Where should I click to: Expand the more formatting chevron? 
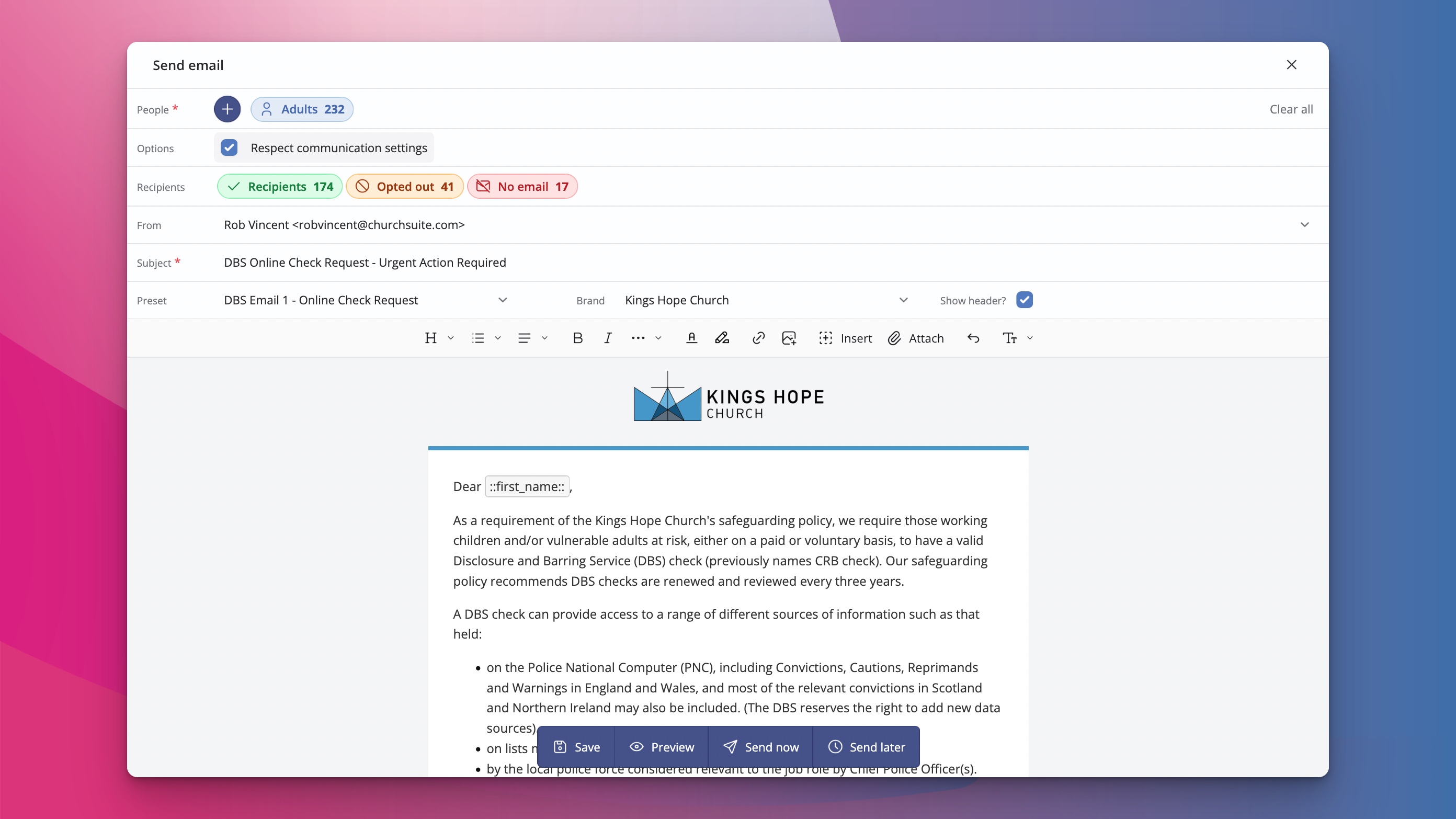[x=658, y=338]
